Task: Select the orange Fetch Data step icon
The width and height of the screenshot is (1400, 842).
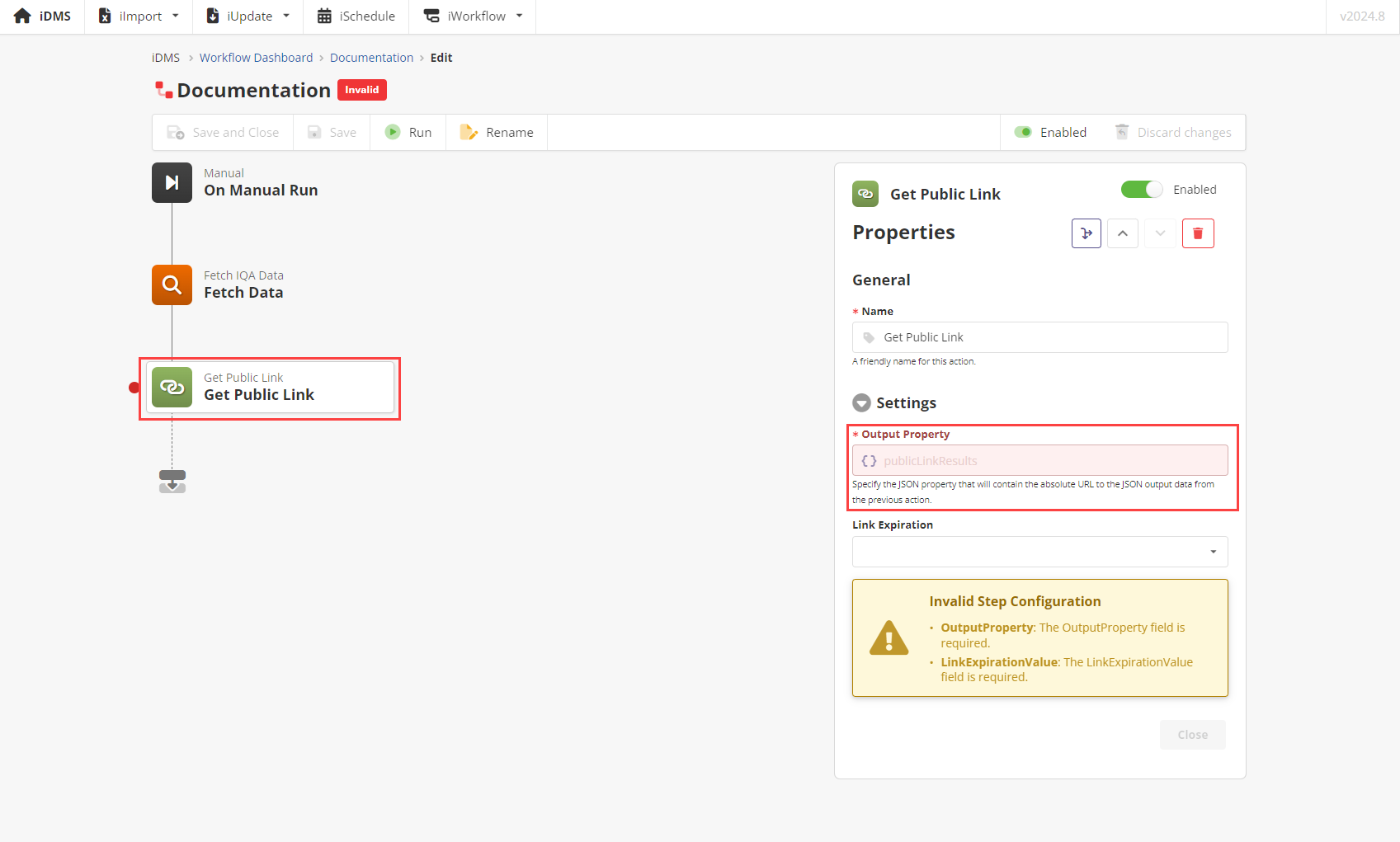Action: point(172,285)
